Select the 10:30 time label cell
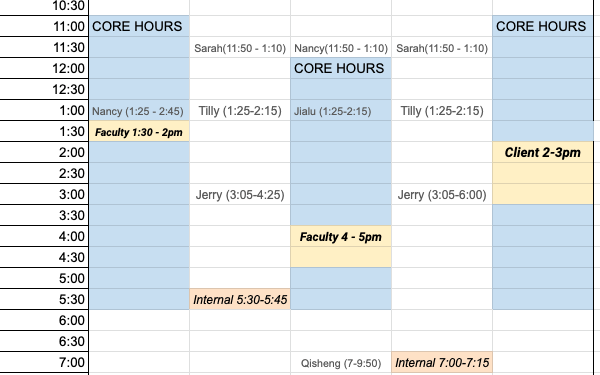Viewport: 600px width, 375px height. 44,7
